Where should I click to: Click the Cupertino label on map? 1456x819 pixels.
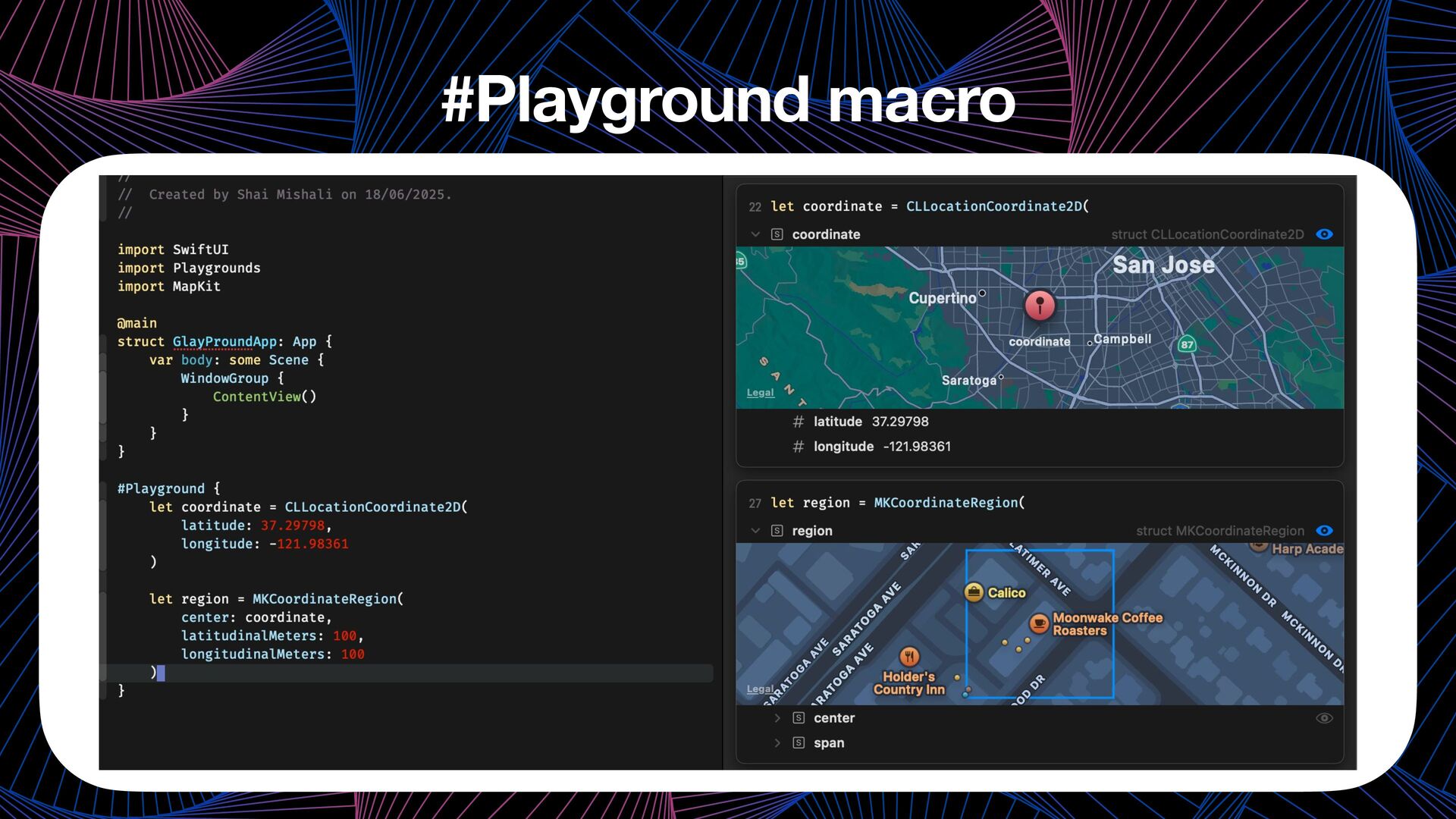[943, 298]
